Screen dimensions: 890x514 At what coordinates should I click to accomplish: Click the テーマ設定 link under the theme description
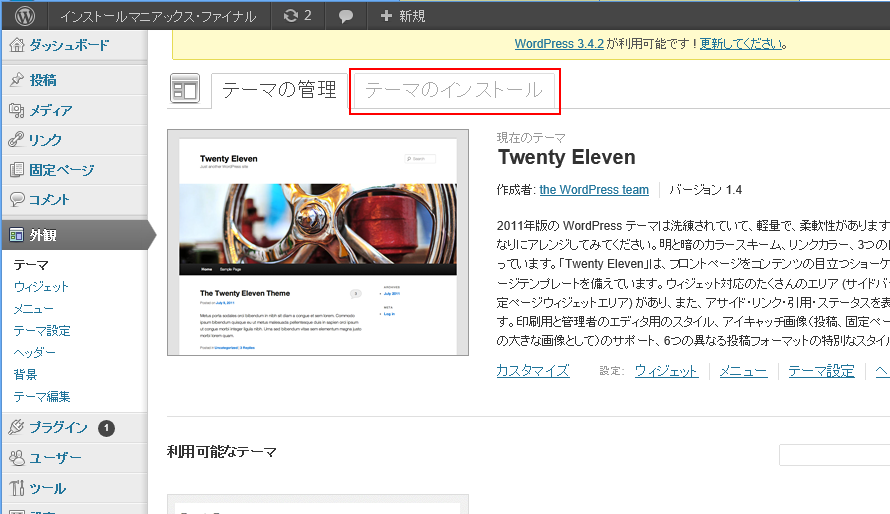821,371
